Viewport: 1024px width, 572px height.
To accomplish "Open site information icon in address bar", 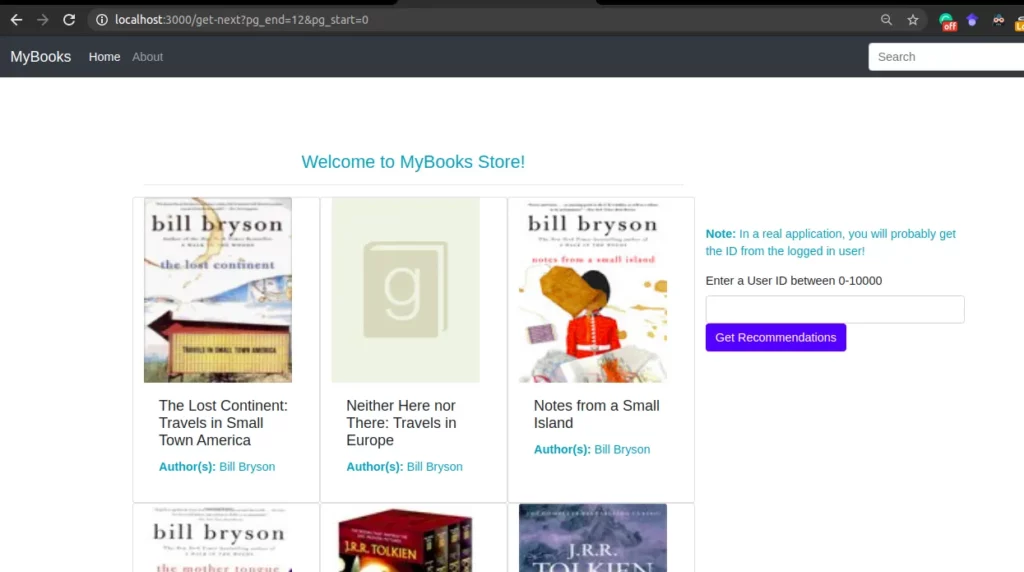I will coord(102,20).
